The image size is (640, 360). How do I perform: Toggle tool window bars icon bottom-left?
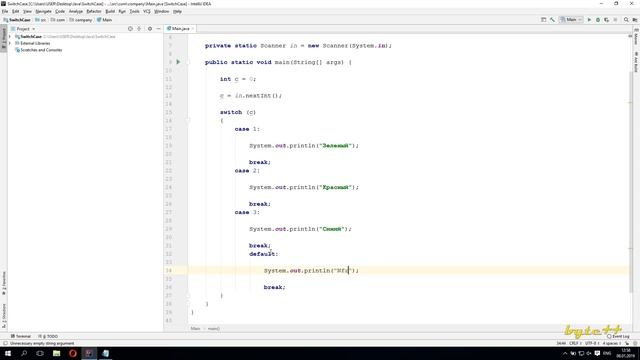(5, 343)
